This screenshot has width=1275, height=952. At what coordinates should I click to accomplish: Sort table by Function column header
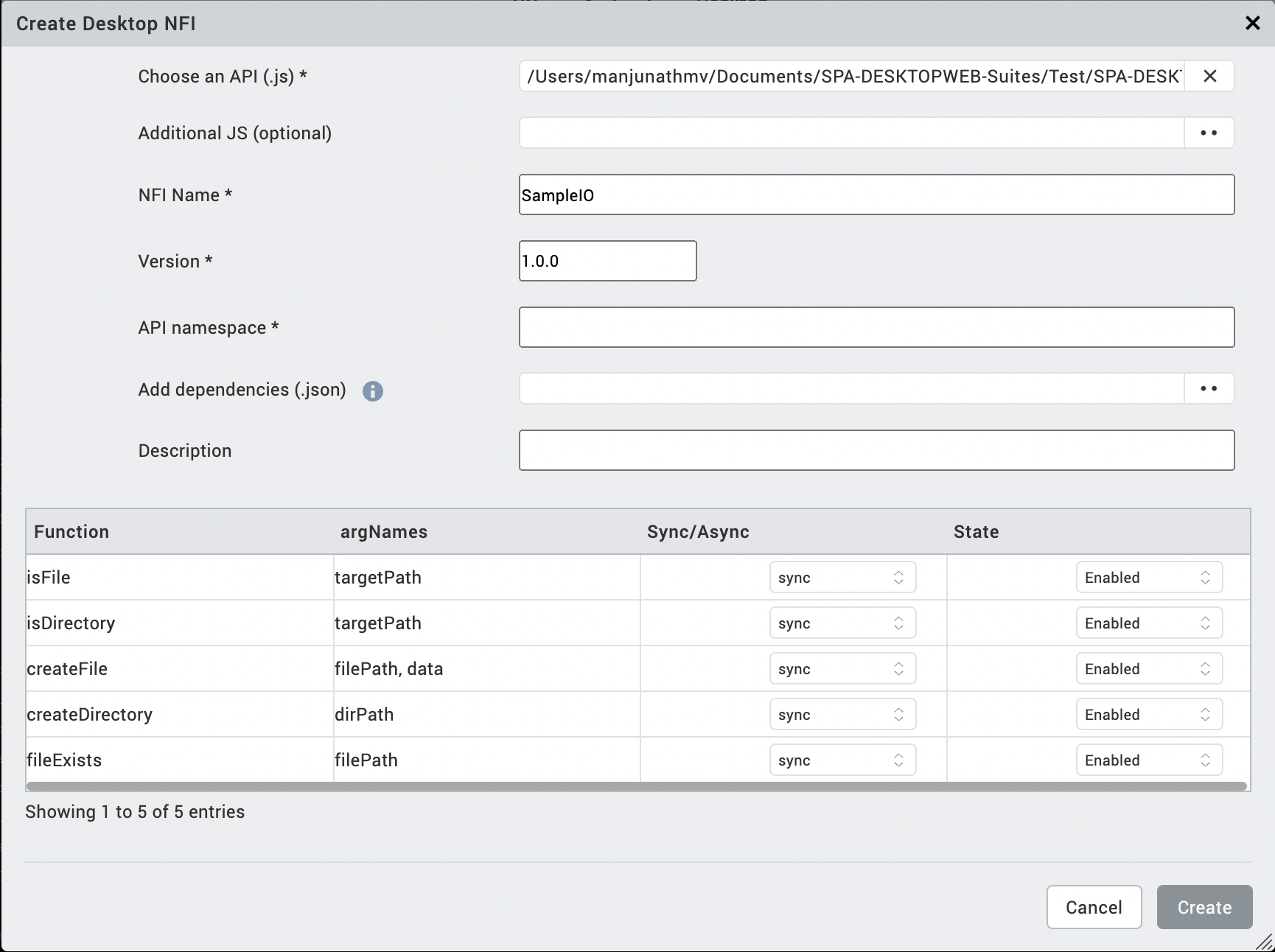[71, 532]
